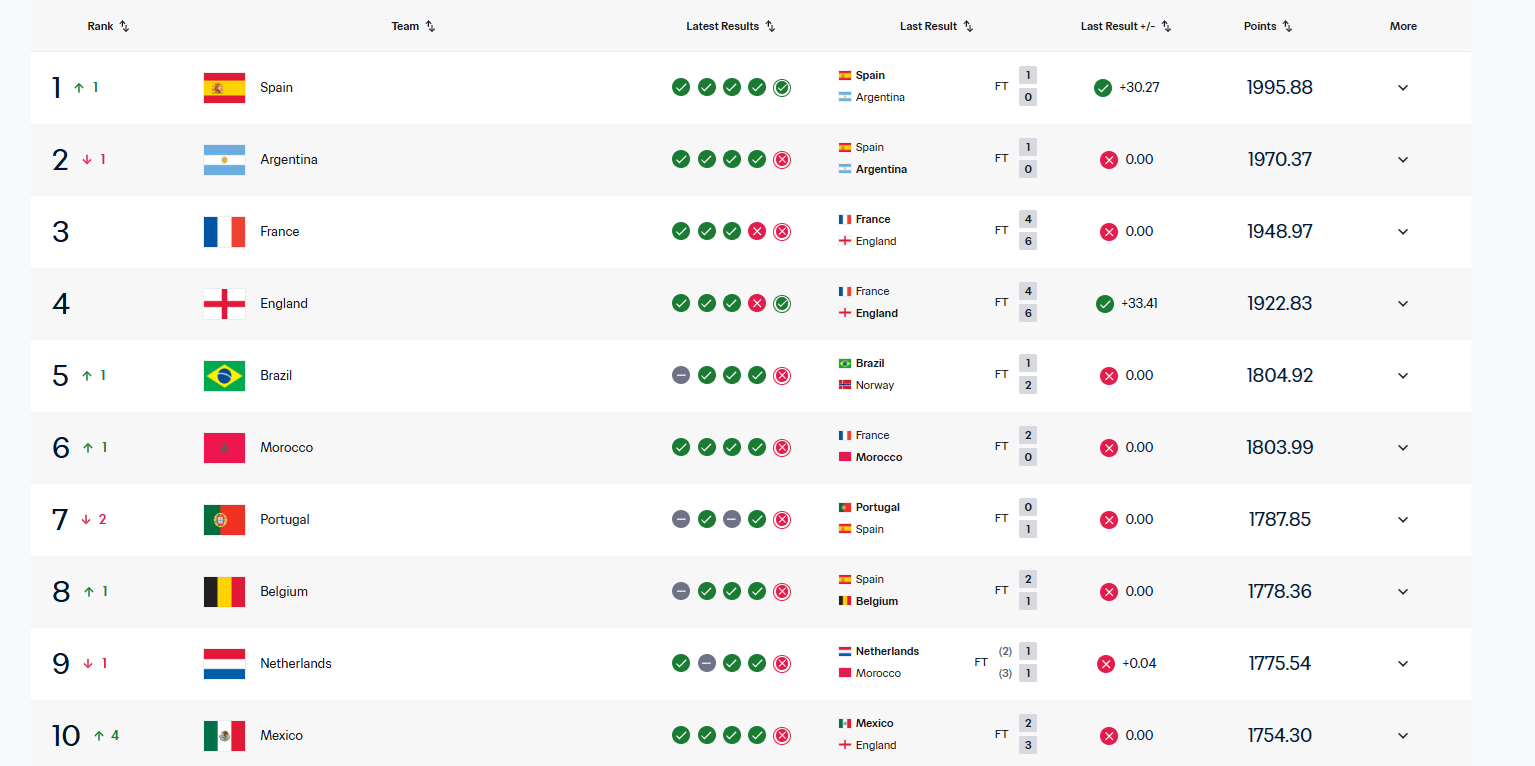Click the Netherlands large flag in the Team column
This screenshot has width=1535, height=766.
[224, 664]
